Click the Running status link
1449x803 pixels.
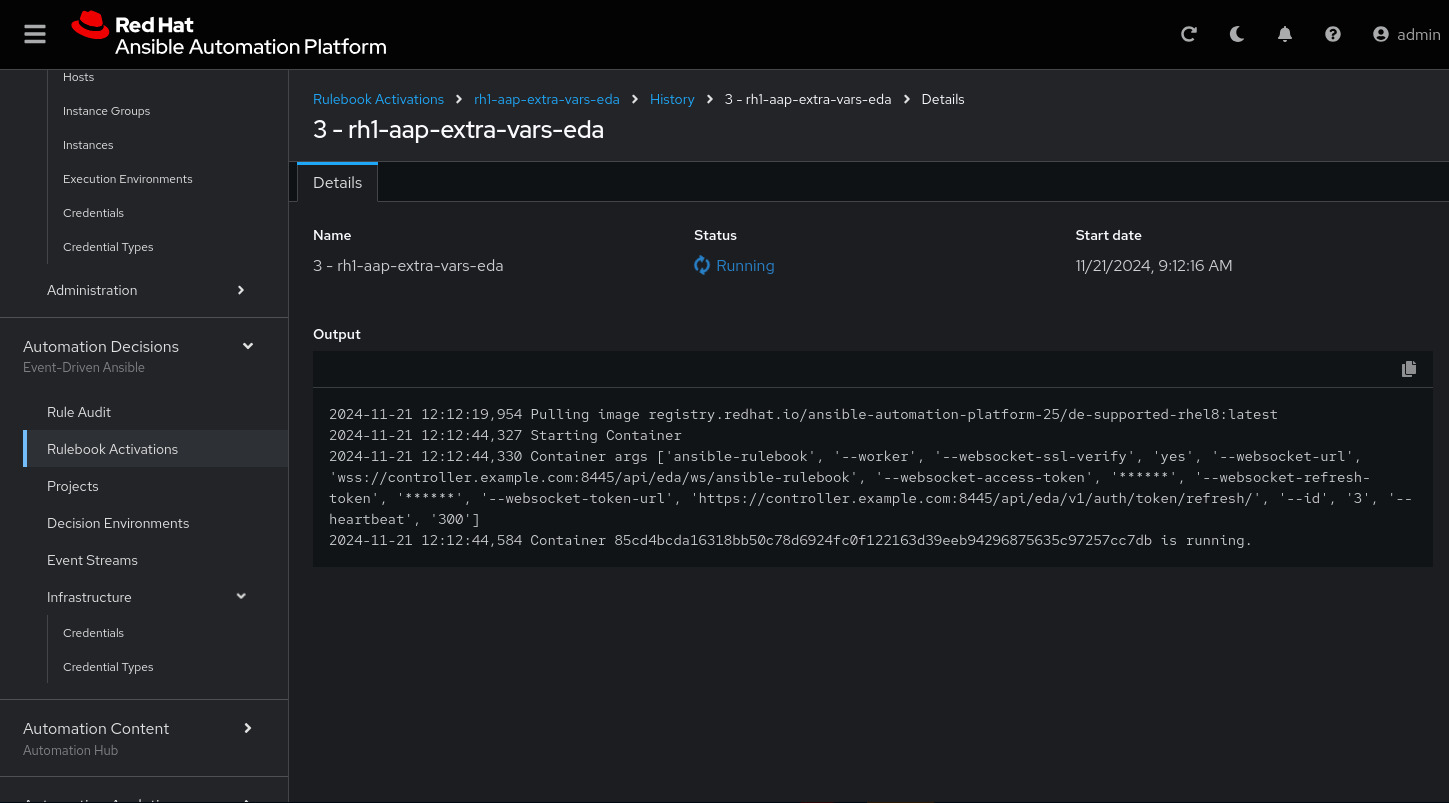coord(745,265)
